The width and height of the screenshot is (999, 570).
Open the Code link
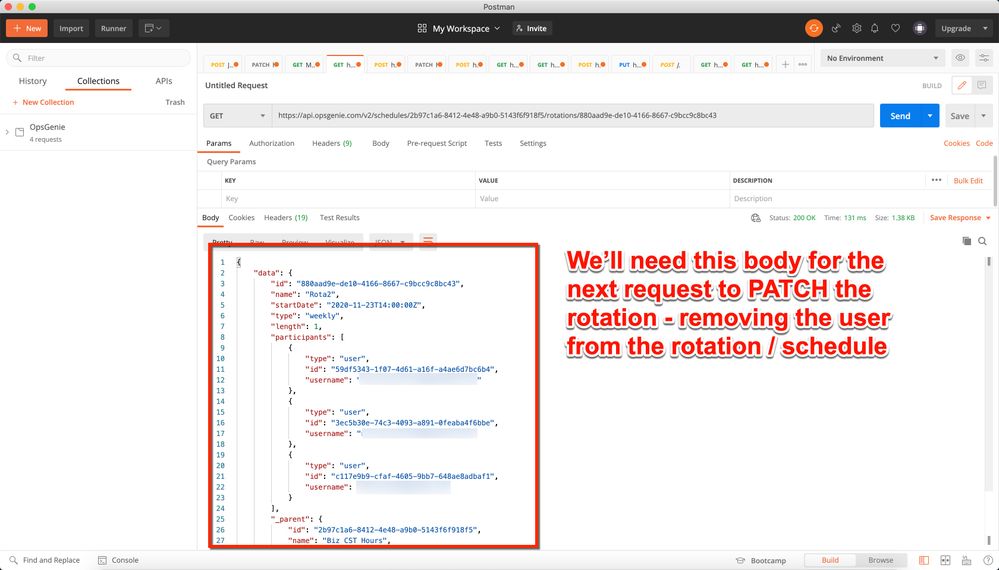tap(984, 143)
